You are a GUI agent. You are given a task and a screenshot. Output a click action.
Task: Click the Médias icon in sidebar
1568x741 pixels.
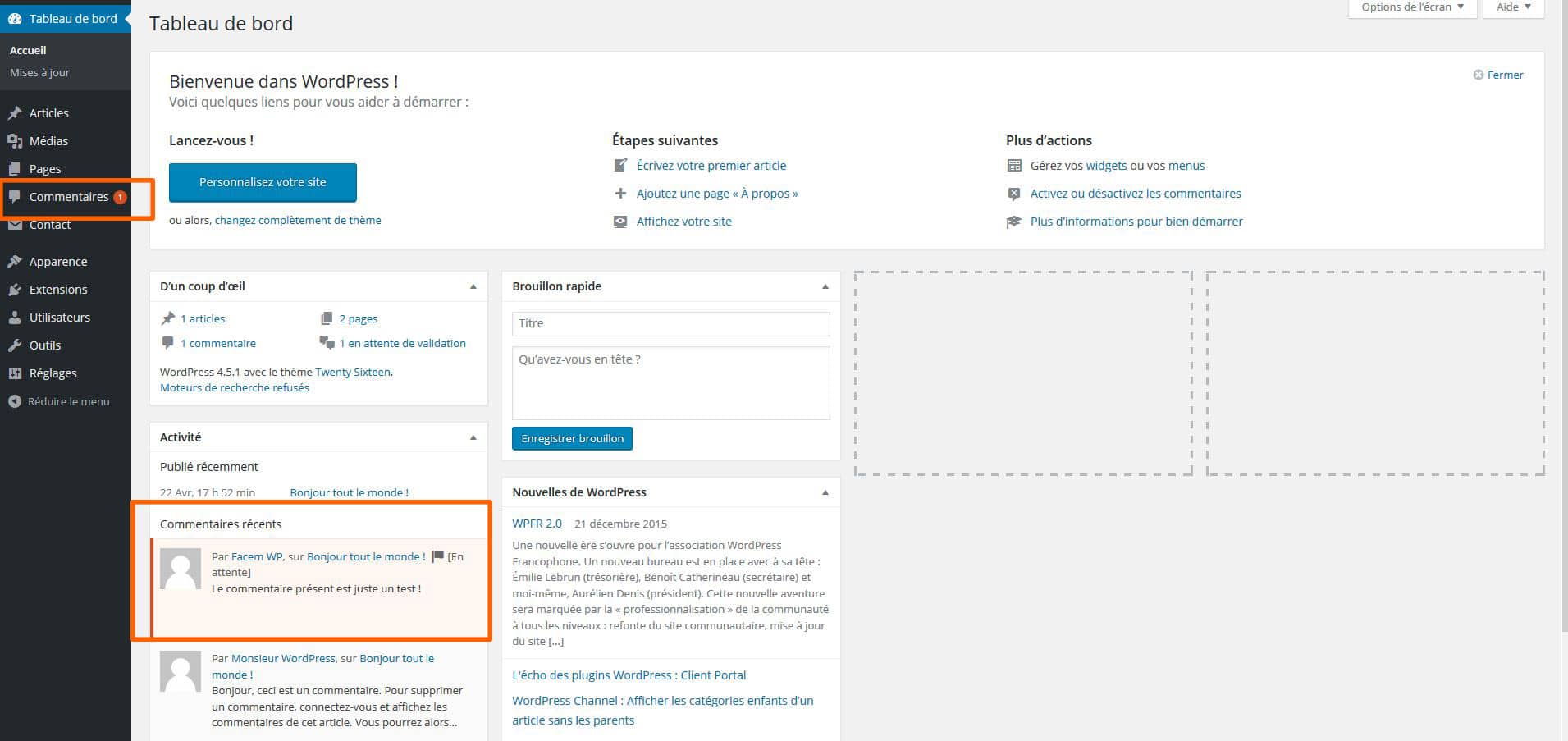tap(15, 141)
